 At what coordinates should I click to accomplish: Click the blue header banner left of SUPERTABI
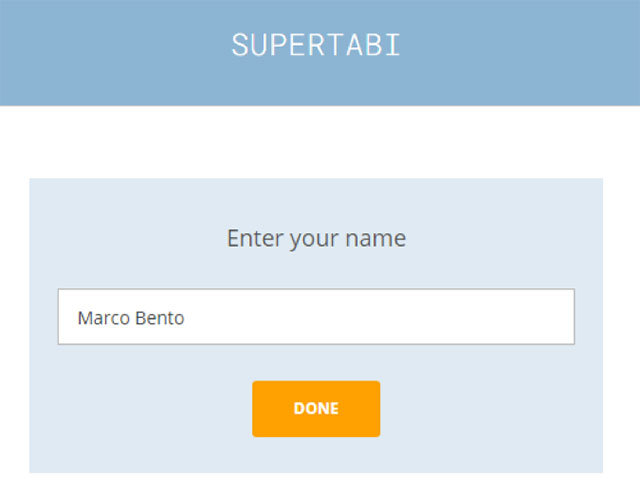pyautogui.click(x=110, y=50)
